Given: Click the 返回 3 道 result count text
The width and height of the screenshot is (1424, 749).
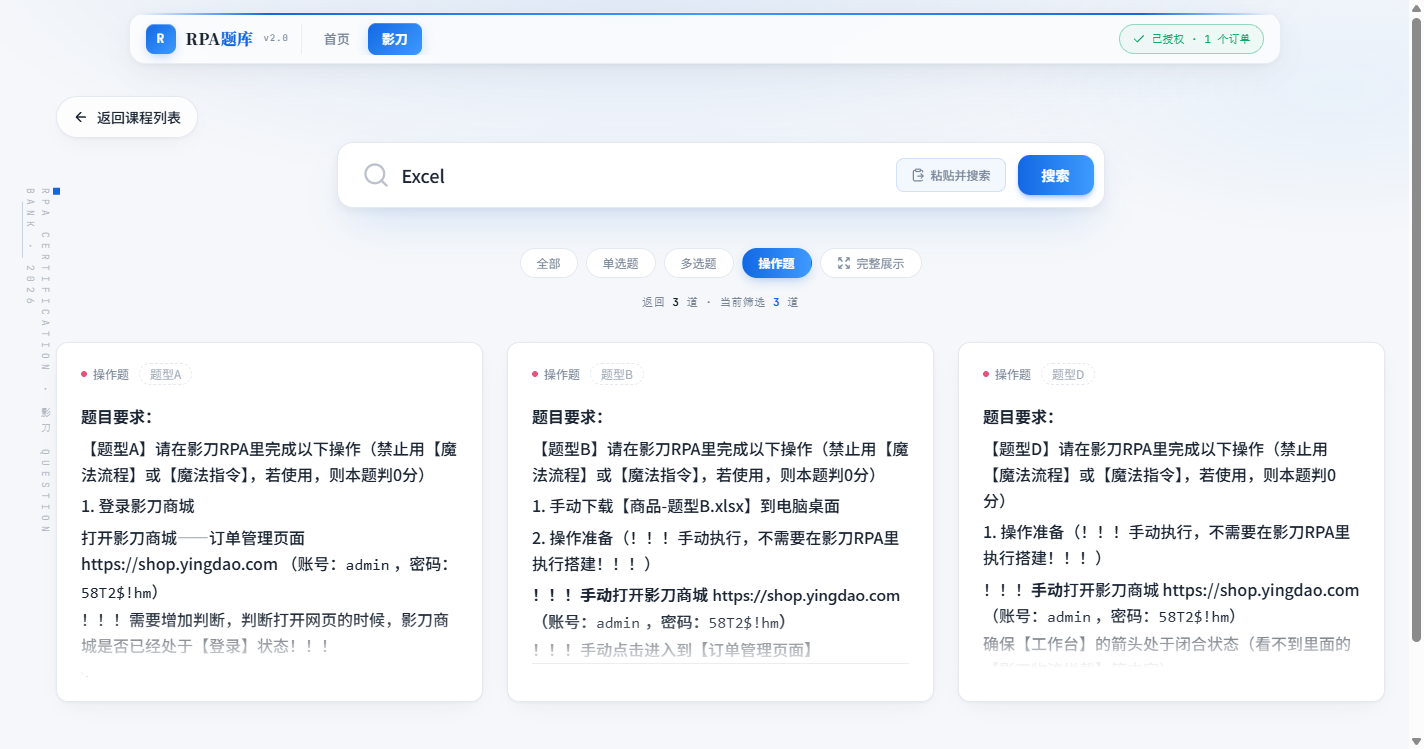Looking at the screenshot, I should (x=670, y=302).
